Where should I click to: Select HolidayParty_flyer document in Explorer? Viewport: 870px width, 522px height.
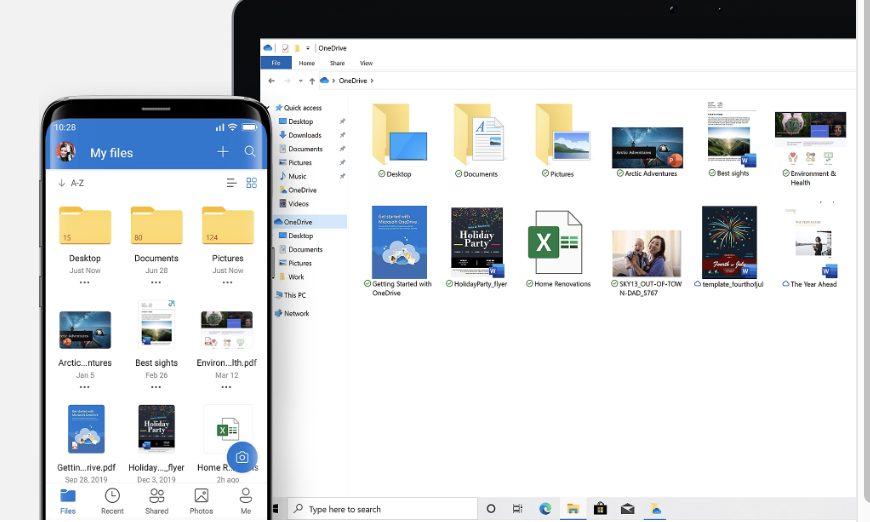point(477,247)
